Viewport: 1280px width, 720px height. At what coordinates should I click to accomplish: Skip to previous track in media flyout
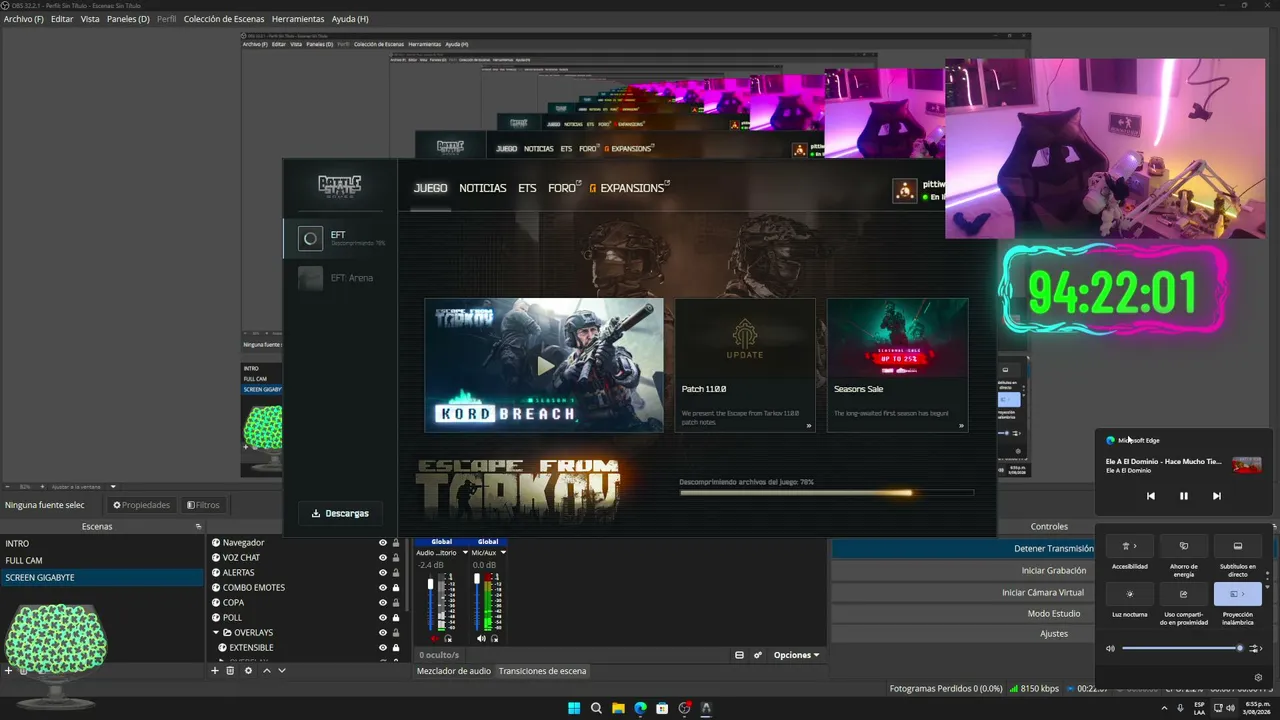(x=1151, y=496)
